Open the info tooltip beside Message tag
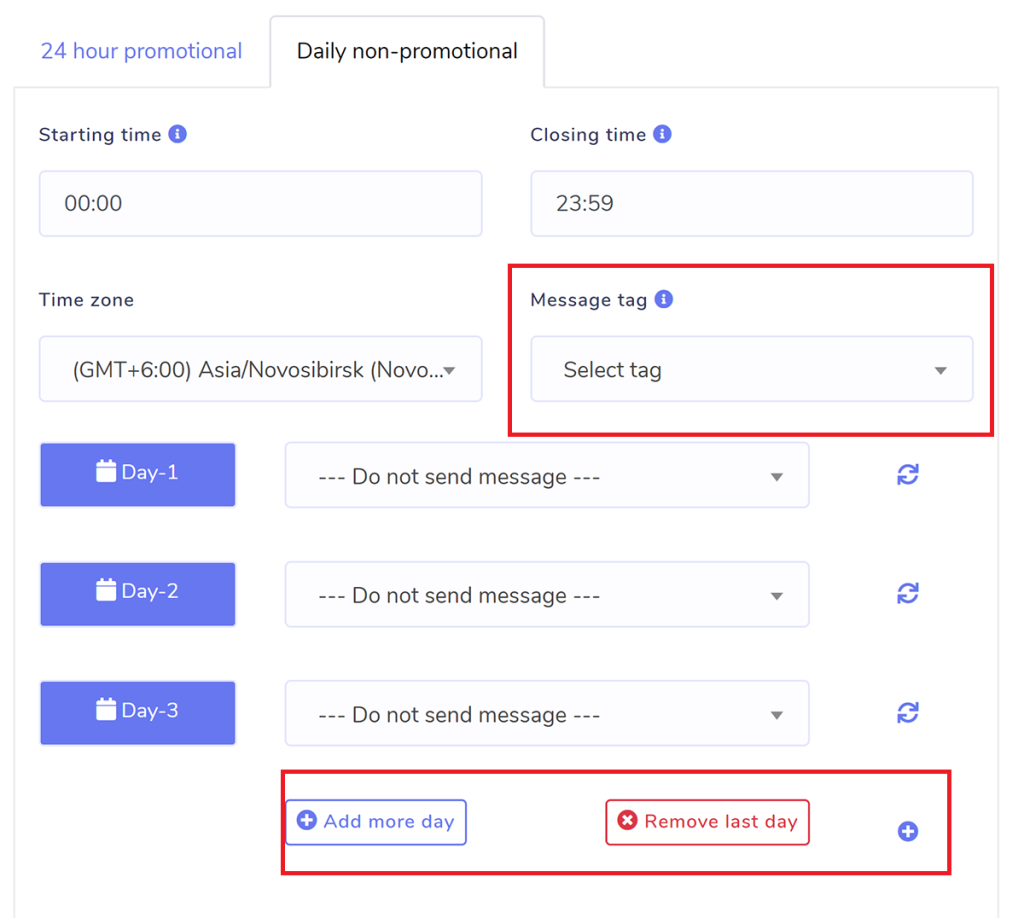1024x918 pixels. click(664, 299)
